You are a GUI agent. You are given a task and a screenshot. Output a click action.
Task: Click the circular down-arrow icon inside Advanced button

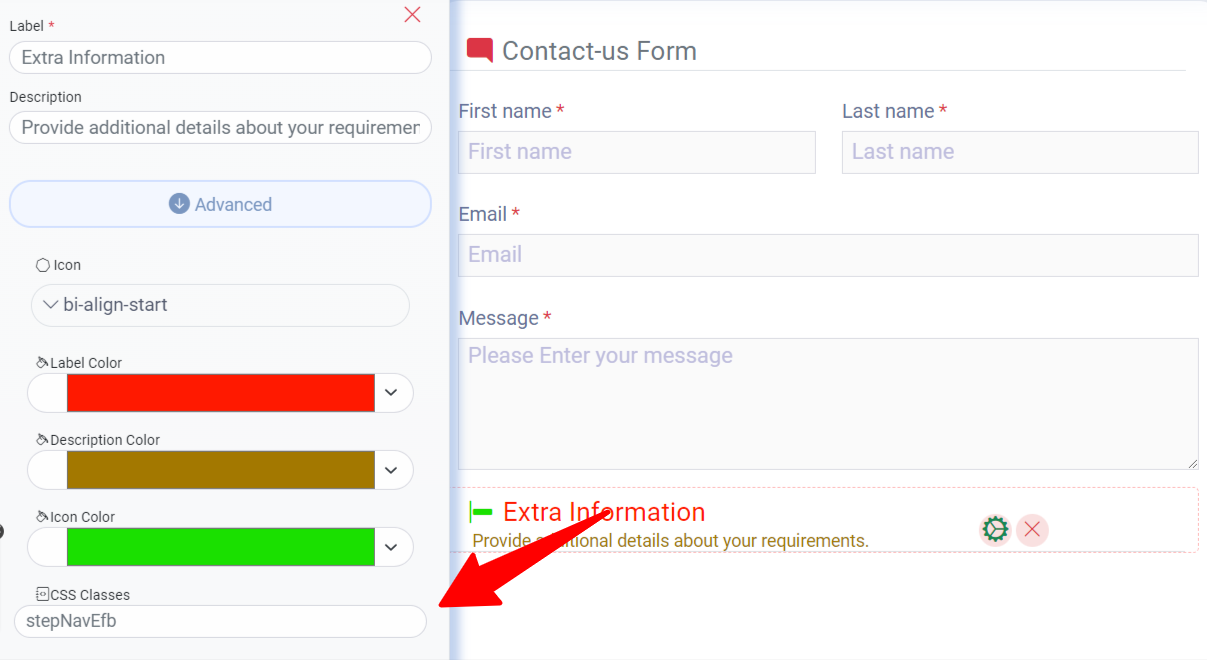tap(177, 203)
